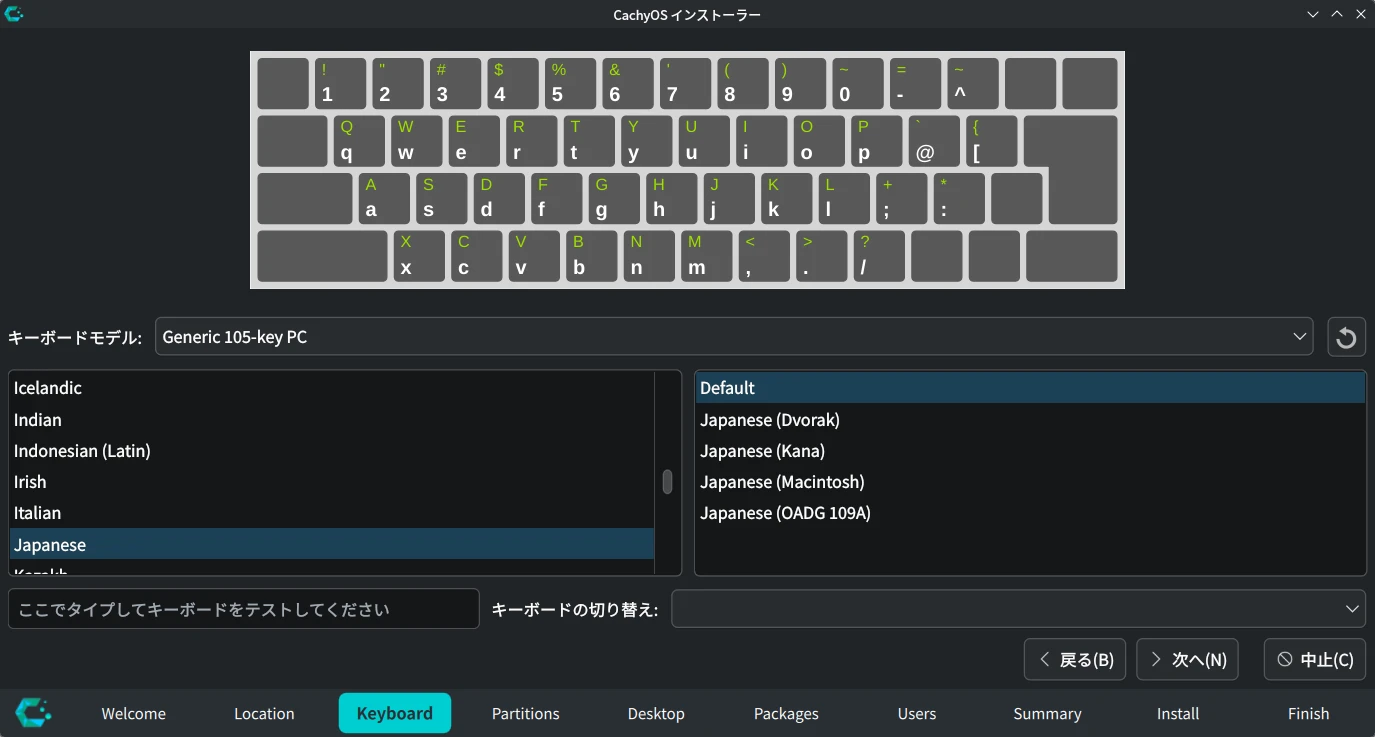Select Japanese (Macintosh) variant
Screen dimensions: 1375x737
pos(781,482)
